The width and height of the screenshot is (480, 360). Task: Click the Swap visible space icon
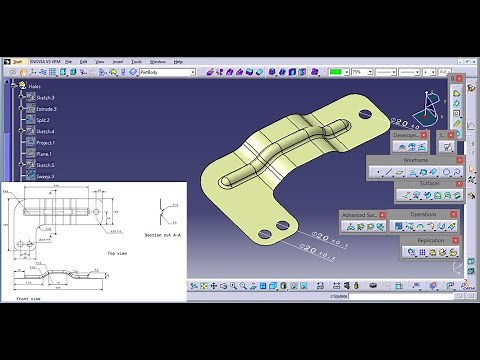pyautogui.click(x=304, y=286)
